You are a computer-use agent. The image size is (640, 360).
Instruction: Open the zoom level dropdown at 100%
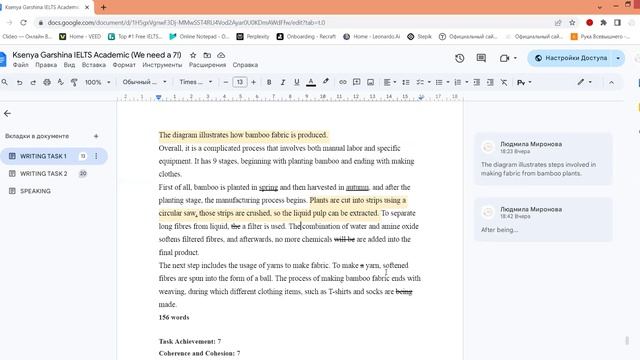pyautogui.click(x=98, y=82)
